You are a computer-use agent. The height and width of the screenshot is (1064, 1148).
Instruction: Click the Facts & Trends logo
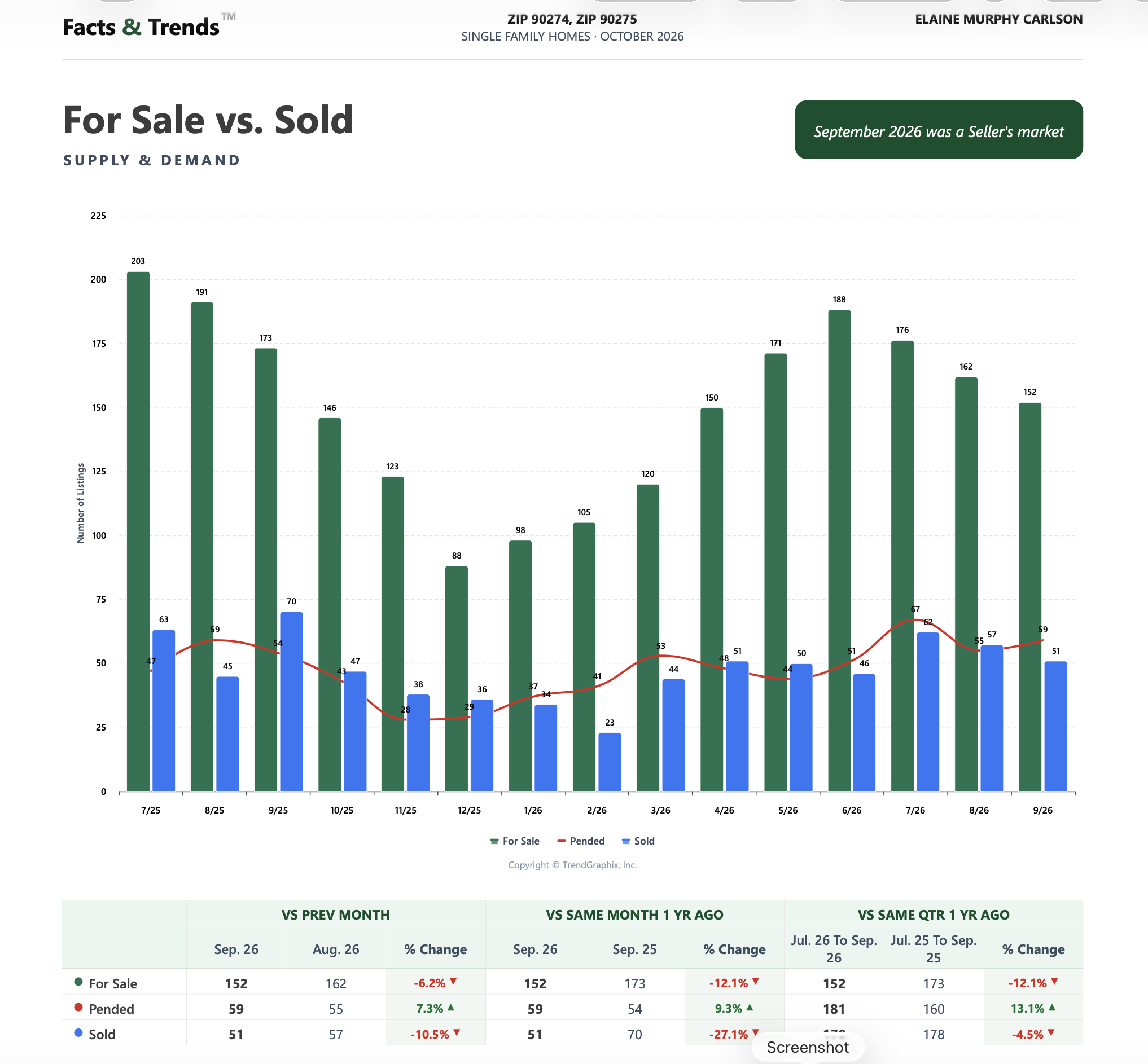point(148,27)
